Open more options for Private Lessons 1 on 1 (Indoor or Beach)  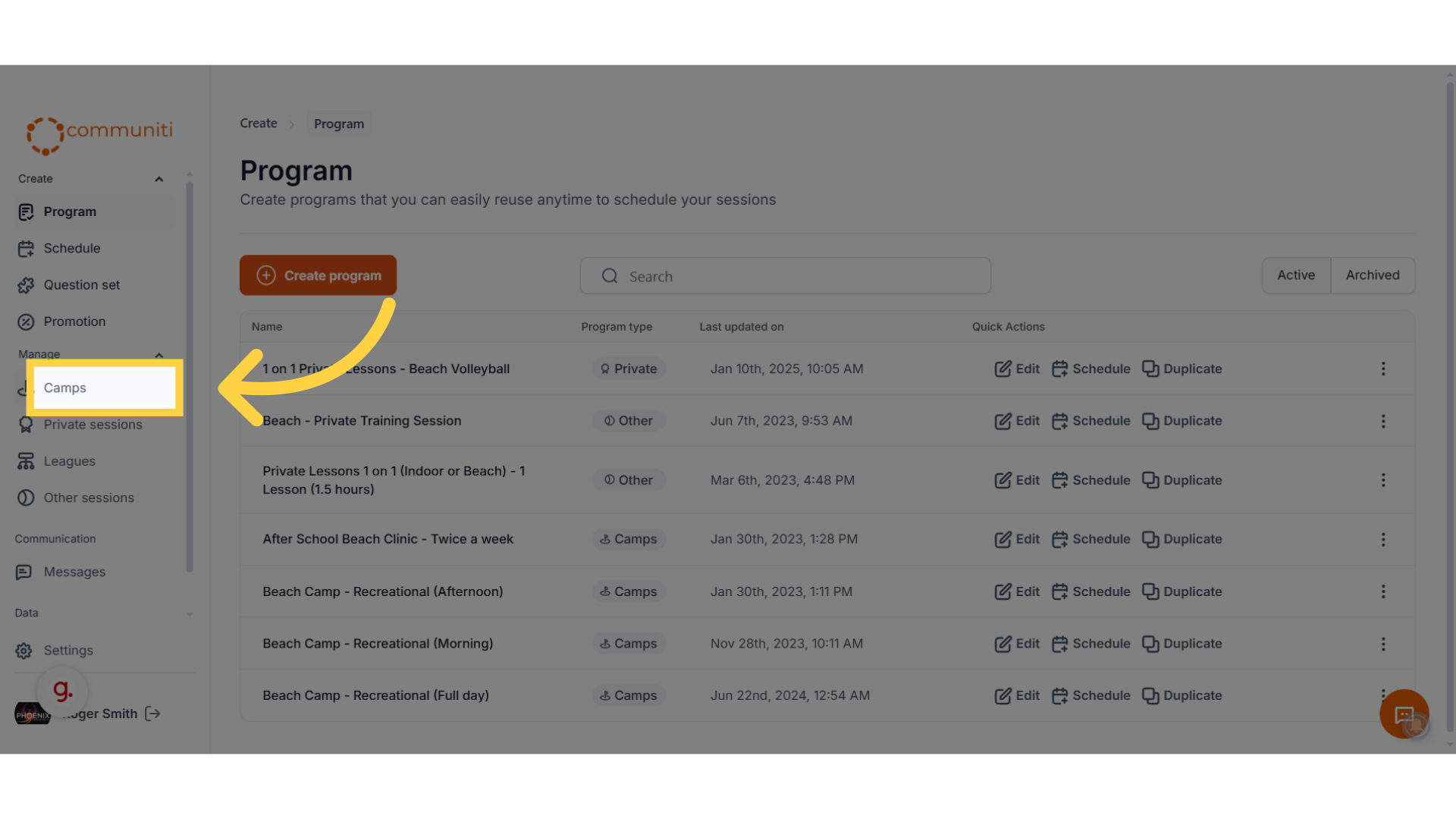1383,480
